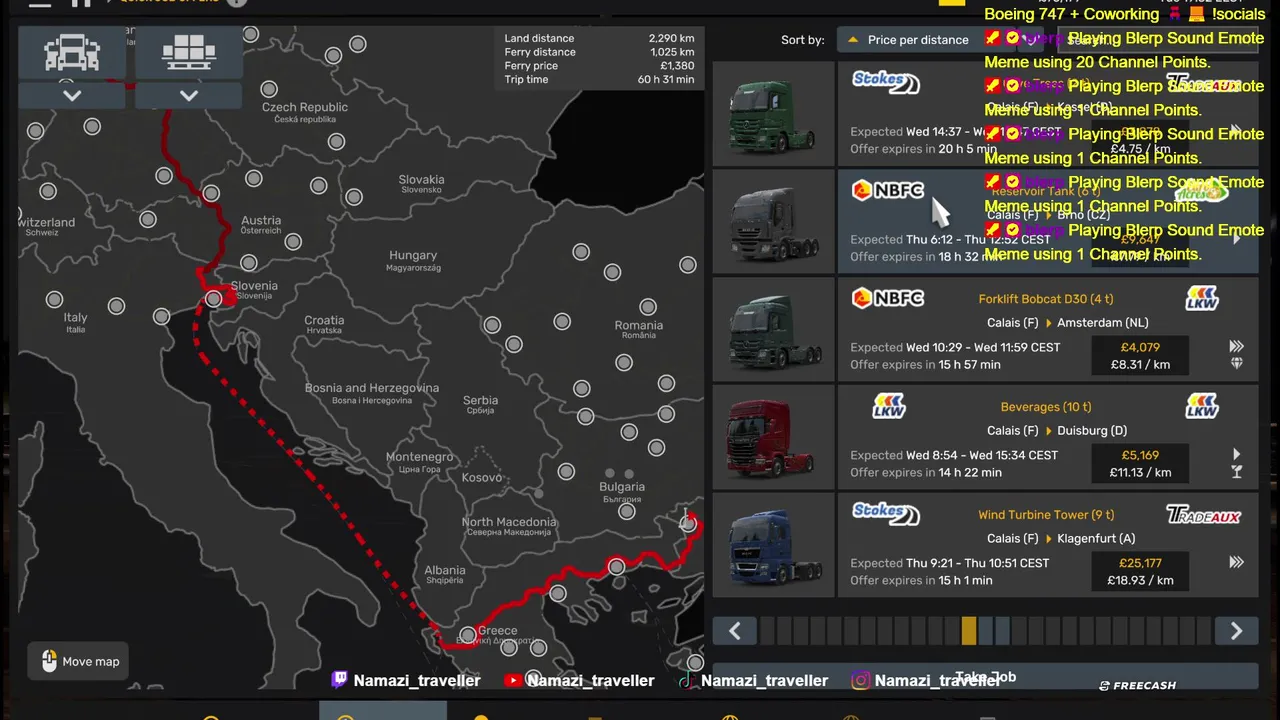Go to previous job page arrow
Viewport: 1280px width, 720px height.
[735, 631]
